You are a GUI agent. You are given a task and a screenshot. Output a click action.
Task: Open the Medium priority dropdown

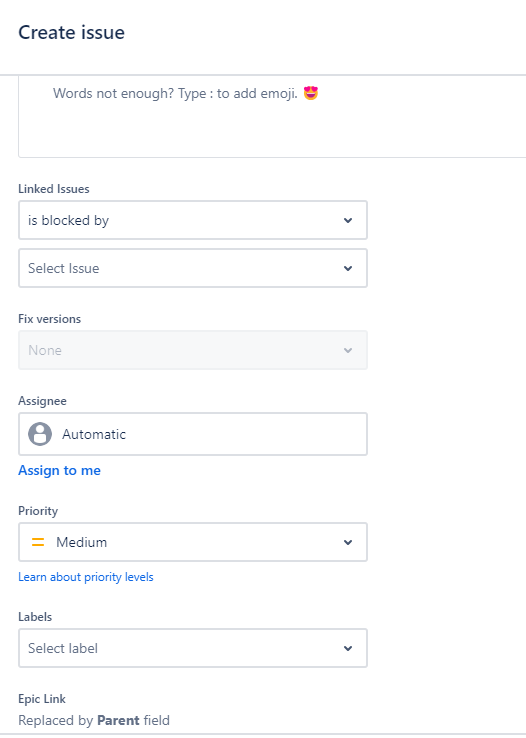[x=193, y=542]
